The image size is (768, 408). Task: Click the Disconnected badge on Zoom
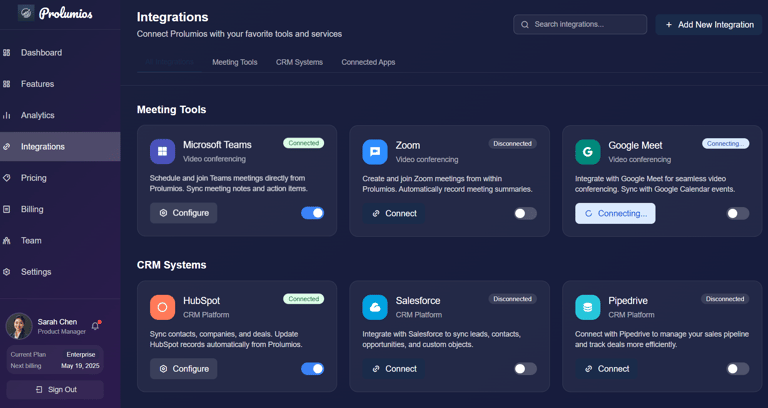coord(512,144)
